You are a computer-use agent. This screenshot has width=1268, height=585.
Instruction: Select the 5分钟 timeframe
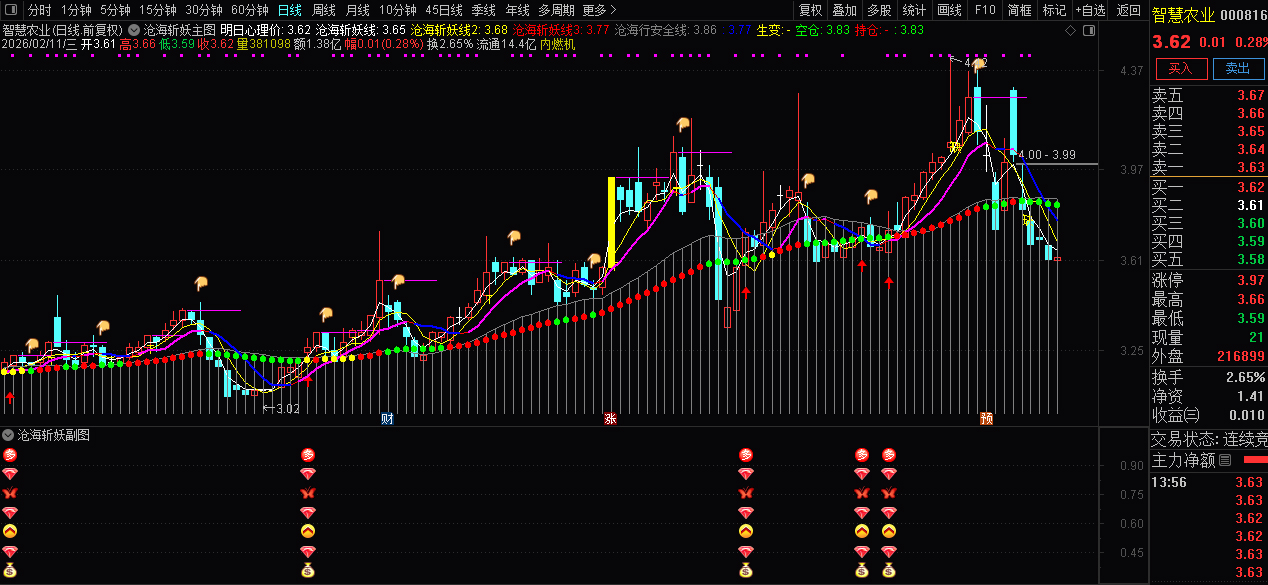(x=115, y=10)
